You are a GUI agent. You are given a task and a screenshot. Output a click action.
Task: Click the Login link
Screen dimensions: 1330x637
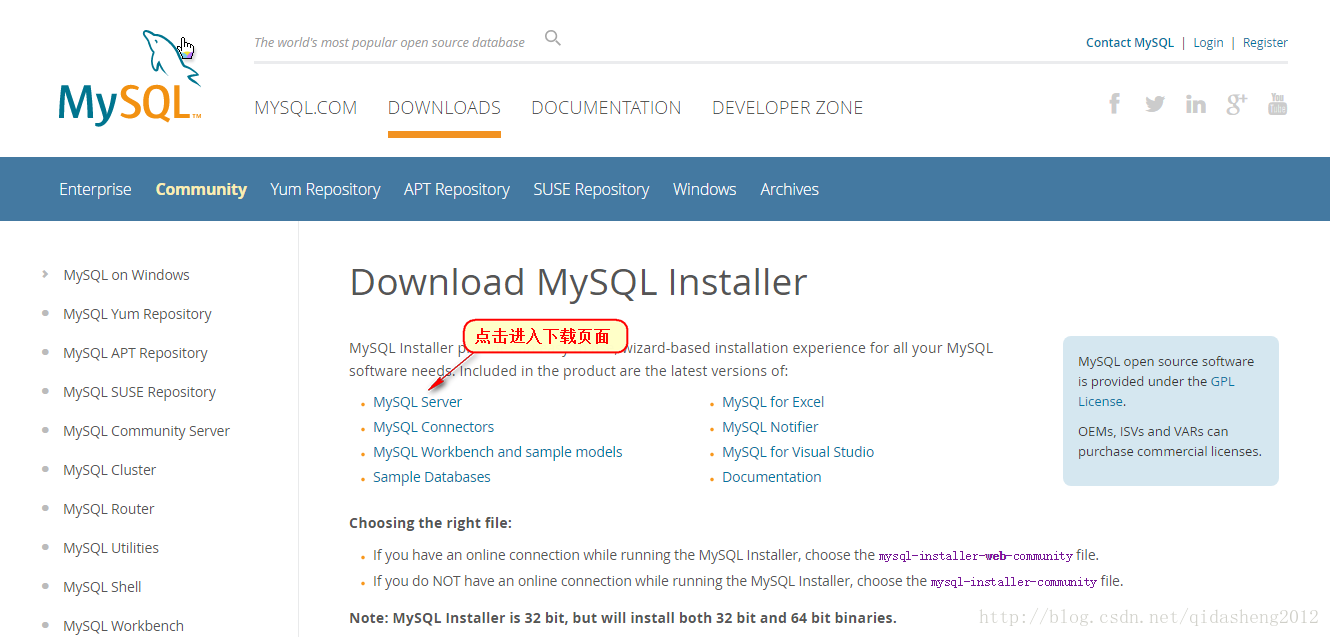1208,43
